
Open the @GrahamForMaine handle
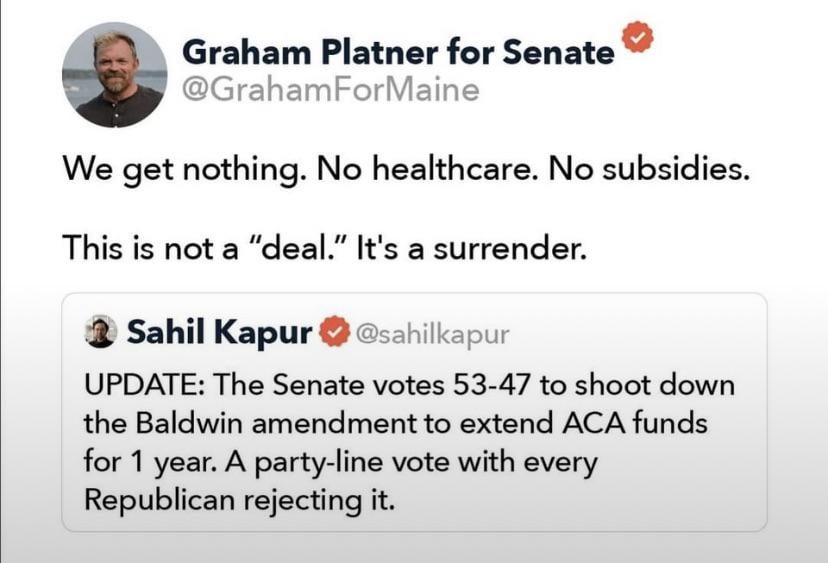pos(331,91)
